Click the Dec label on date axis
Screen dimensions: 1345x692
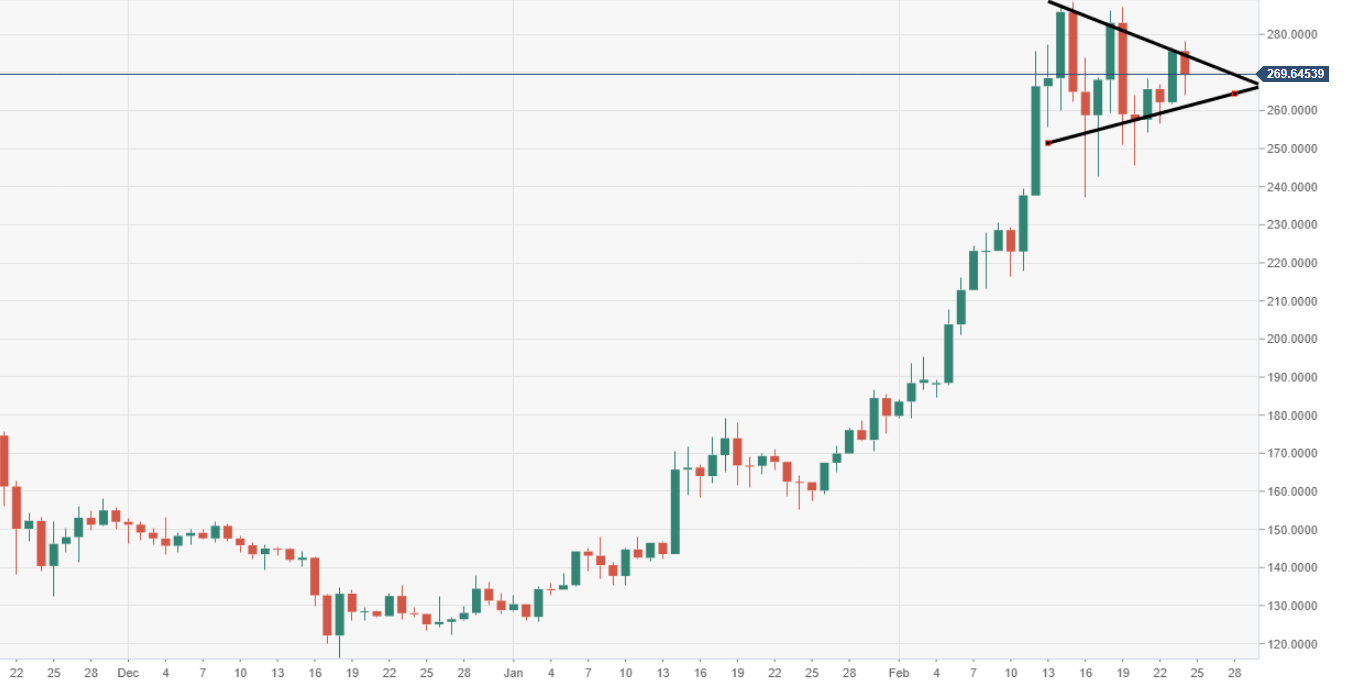[128, 674]
